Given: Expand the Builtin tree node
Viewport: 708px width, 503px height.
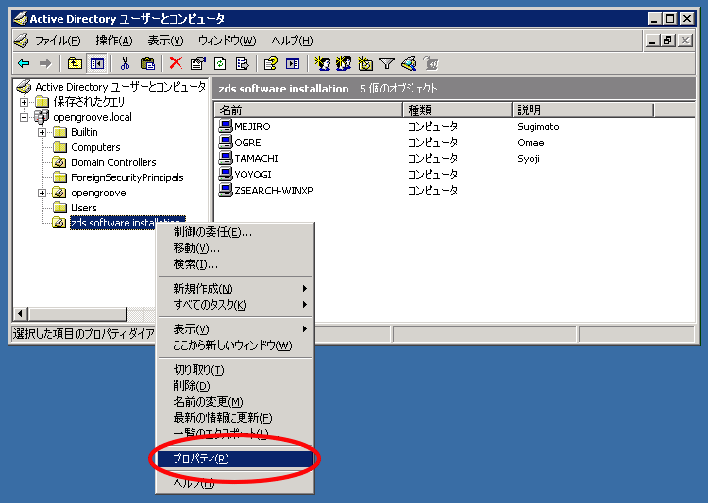Looking at the screenshot, I should 42,132.
